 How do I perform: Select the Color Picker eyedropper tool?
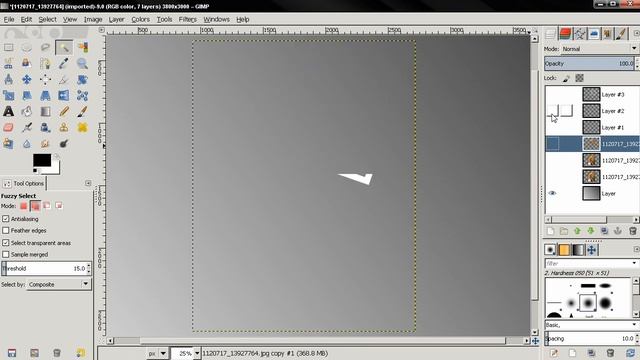pos(64,64)
